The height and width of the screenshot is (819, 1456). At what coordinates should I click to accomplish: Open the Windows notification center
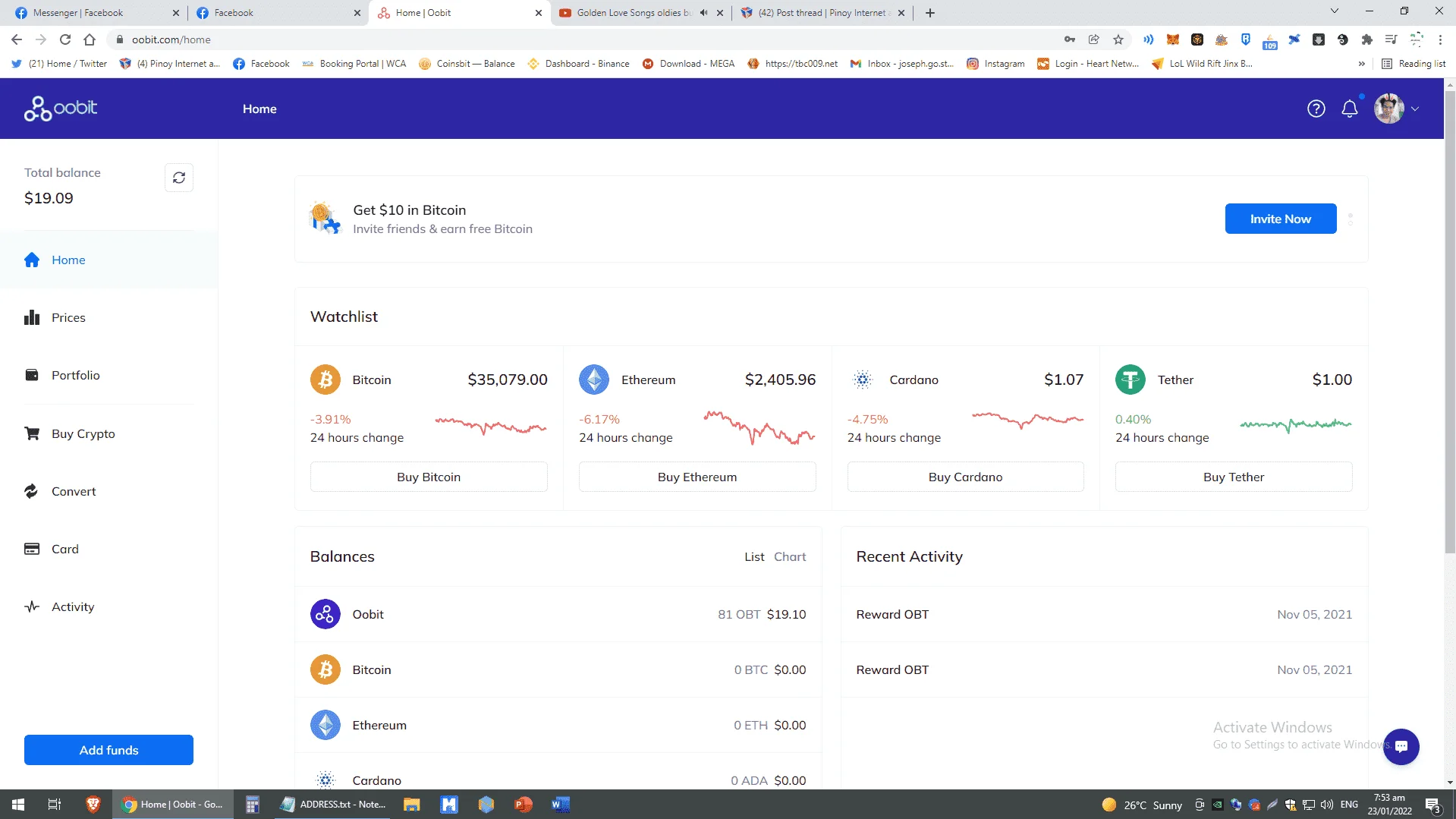click(1433, 805)
